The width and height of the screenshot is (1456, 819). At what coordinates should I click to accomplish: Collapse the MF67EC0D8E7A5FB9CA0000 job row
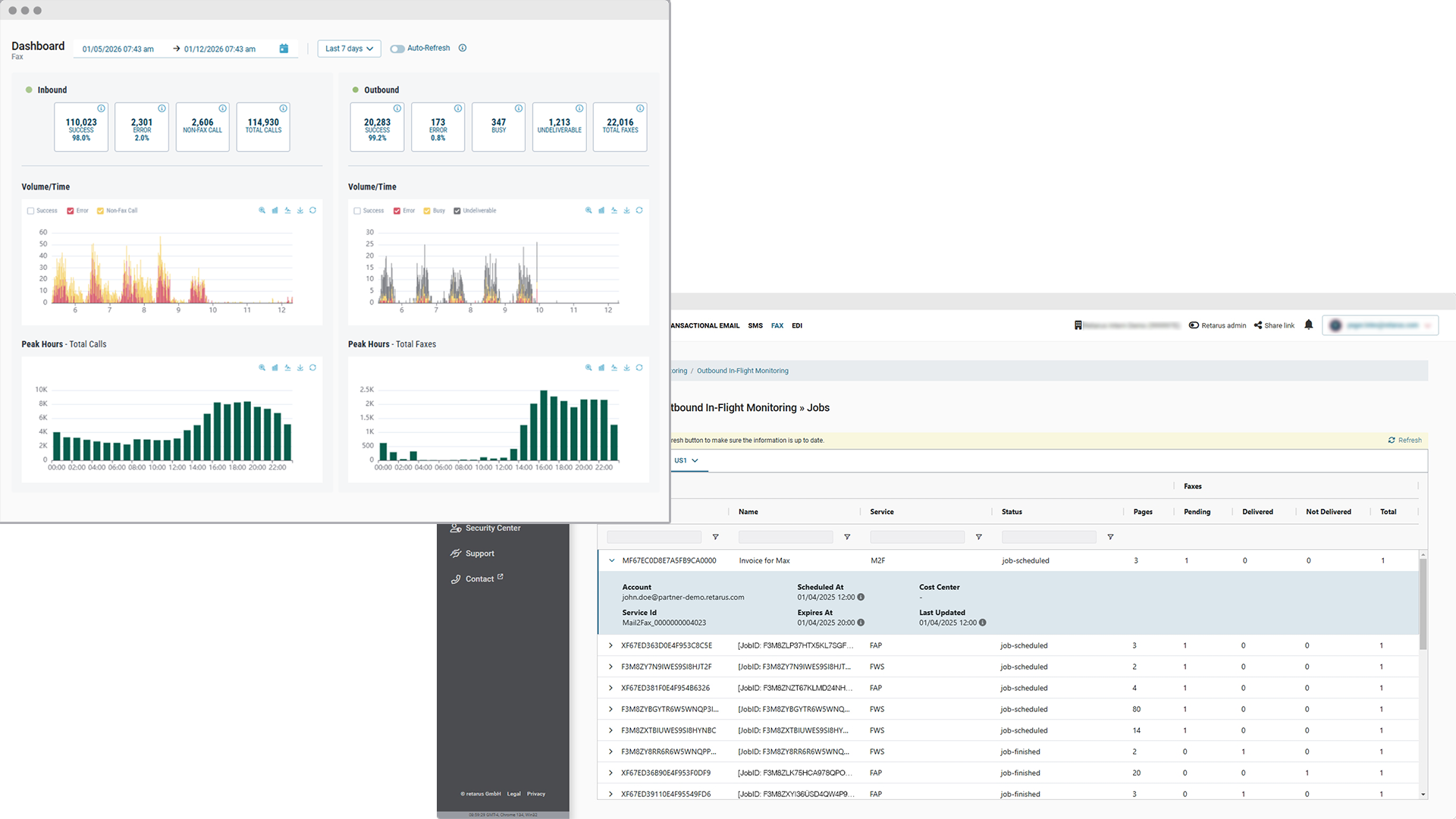[612, 560]
